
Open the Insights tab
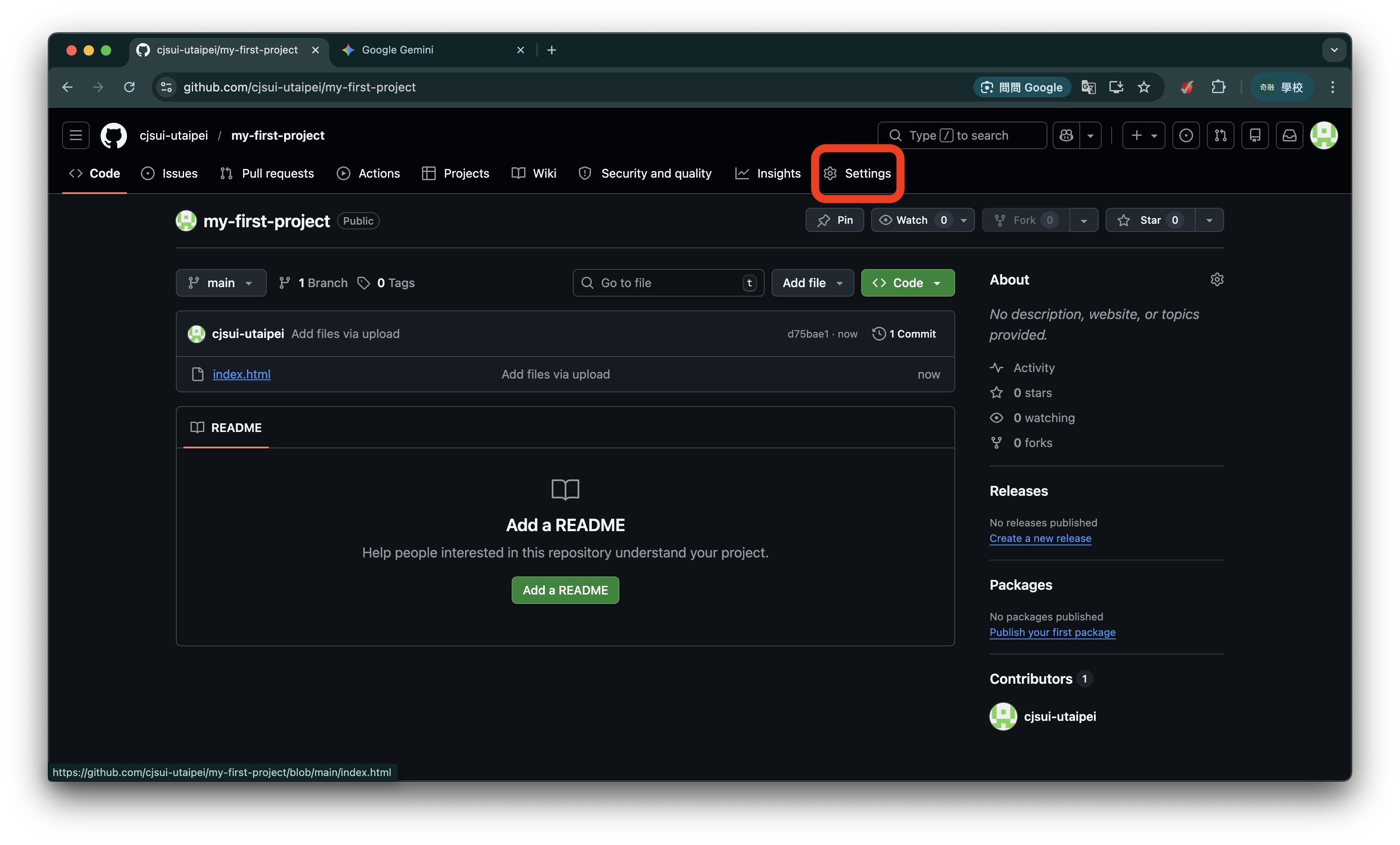768,173
